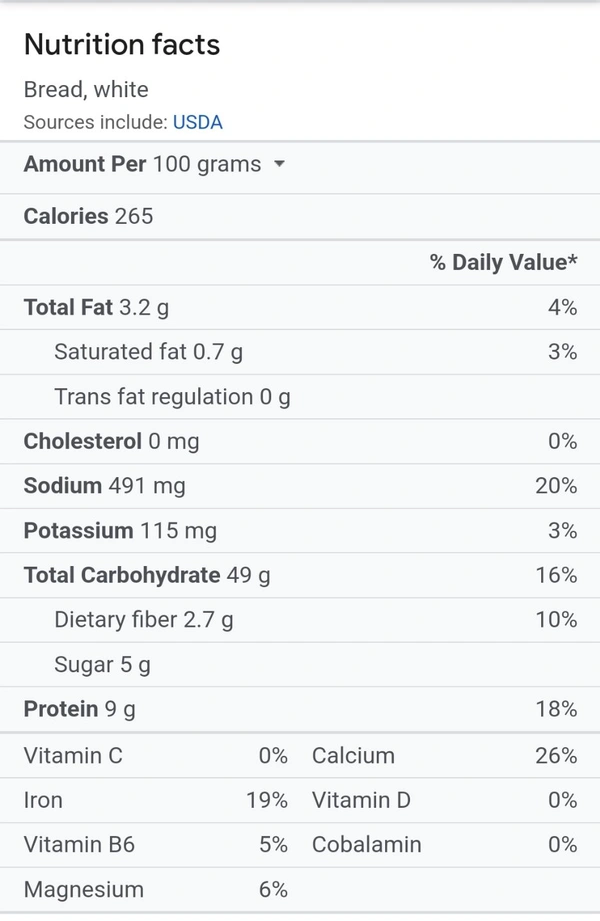The image size is (600, 921).
Task: Expand the serving size dropdown arrow
Action: pyautogui.click(x=279, y=164)
